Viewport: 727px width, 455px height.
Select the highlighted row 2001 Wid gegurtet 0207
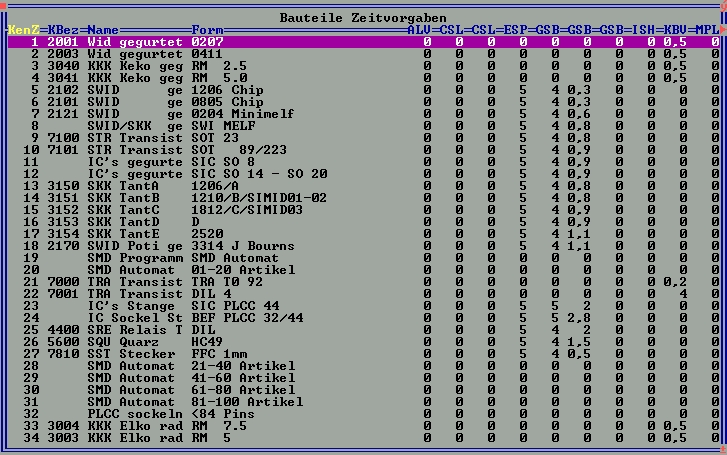150,43
